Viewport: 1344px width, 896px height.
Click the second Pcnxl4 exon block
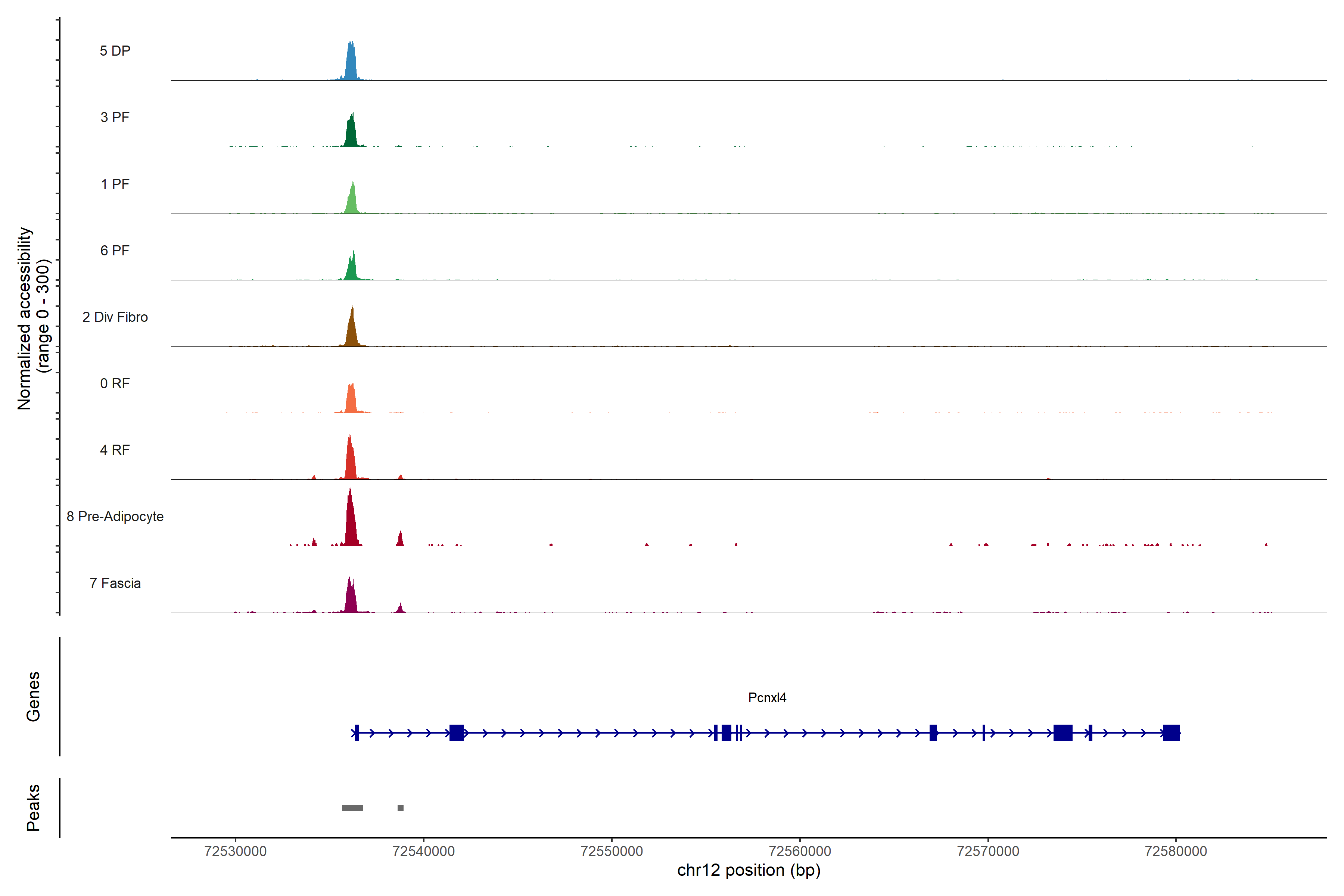coord(456,732)
